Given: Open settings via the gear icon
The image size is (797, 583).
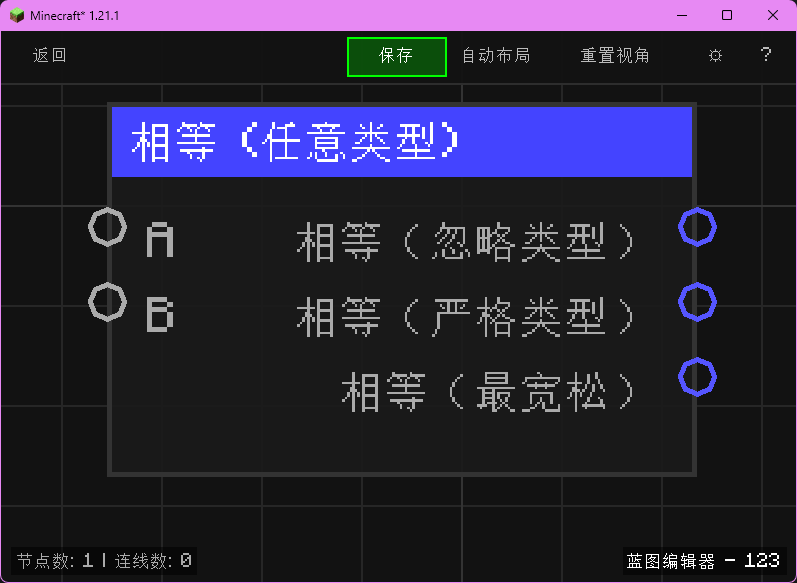Looking at the screenshot, I should point(715,55).
